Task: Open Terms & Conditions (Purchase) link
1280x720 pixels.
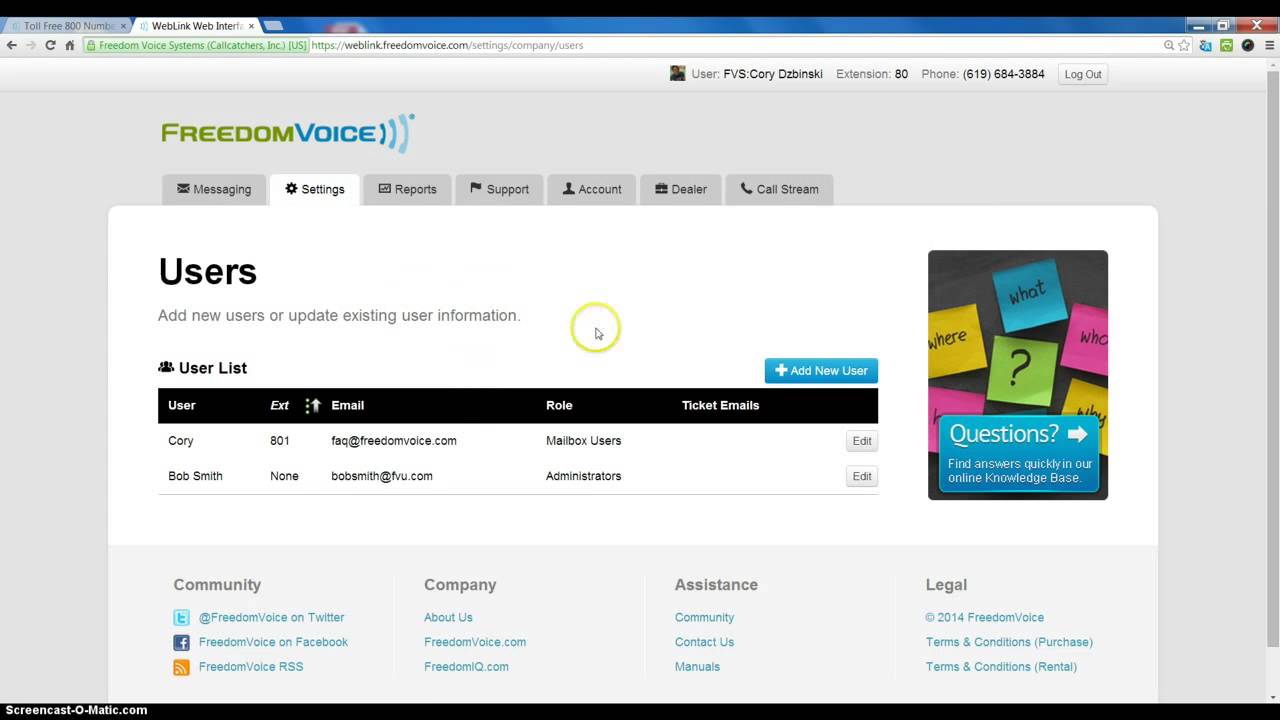Action: click(x=1009, y=642)
